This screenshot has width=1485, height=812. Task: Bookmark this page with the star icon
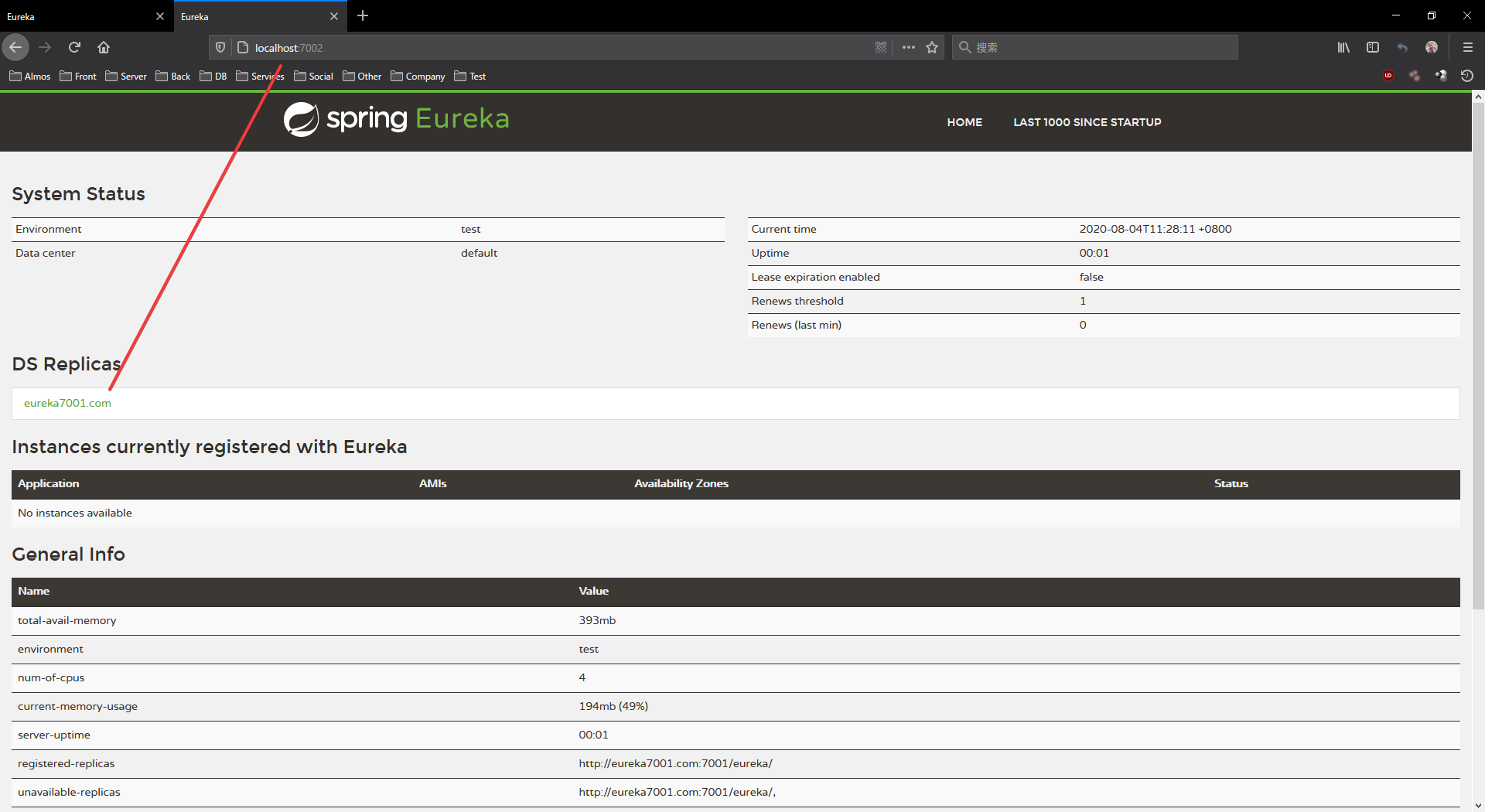tap(932, 47)
